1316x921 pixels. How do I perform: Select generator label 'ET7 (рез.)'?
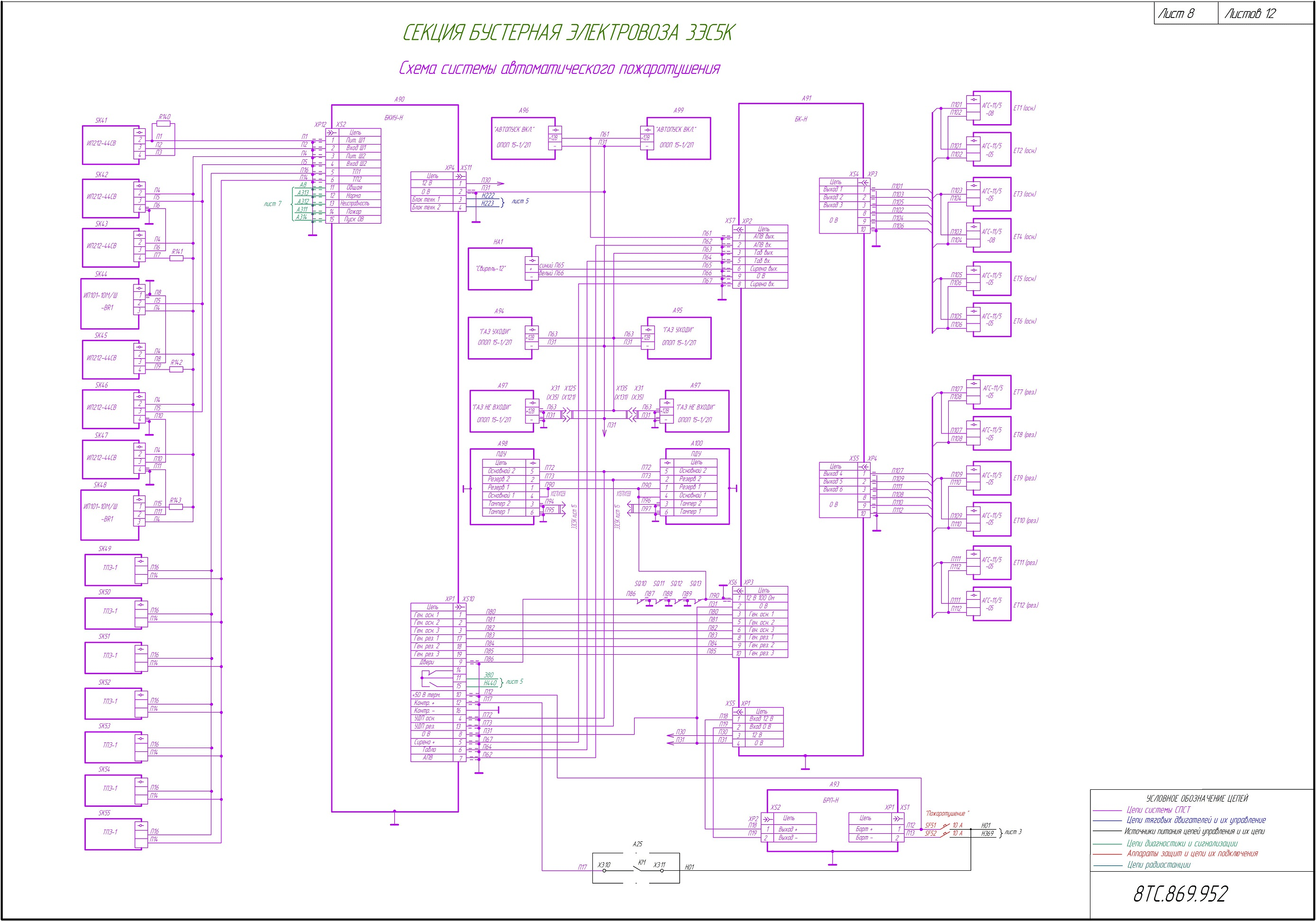pyautogui.click(x=1025, y=392)
